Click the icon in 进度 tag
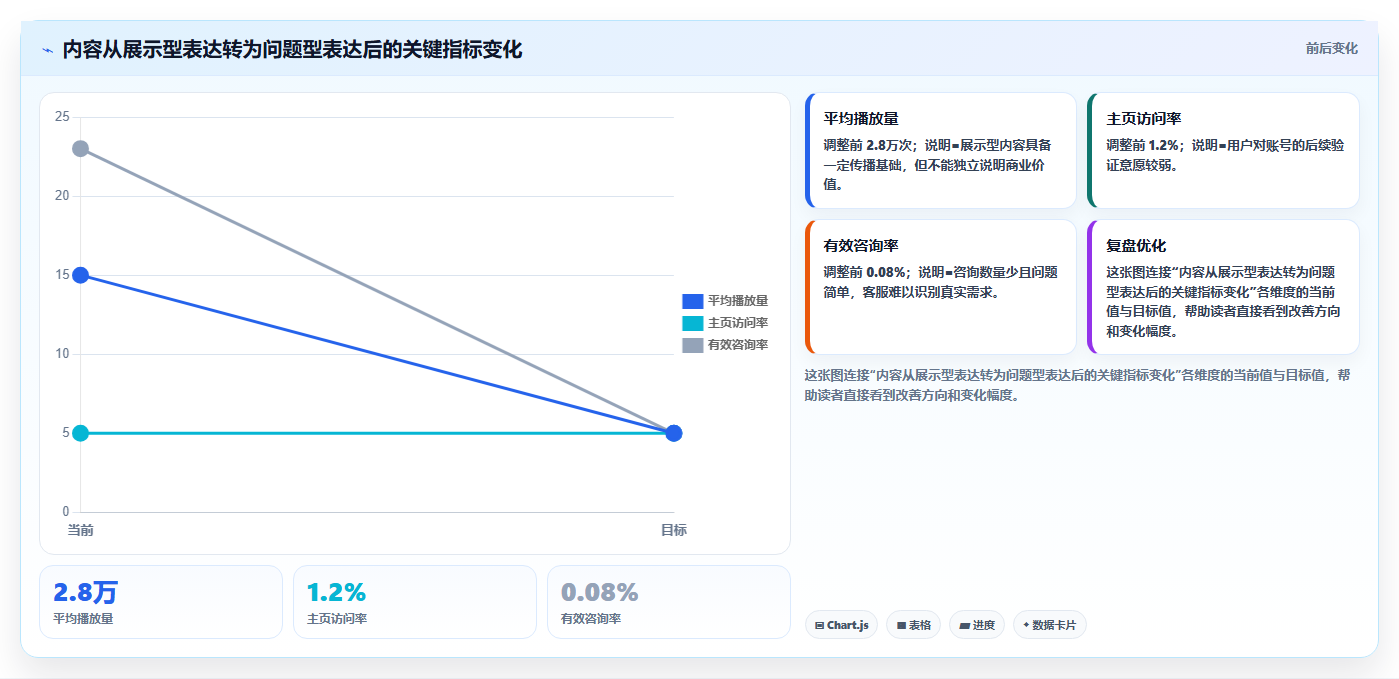The width and height of the screenshot is (1399, 679). (x=964, y=625)
